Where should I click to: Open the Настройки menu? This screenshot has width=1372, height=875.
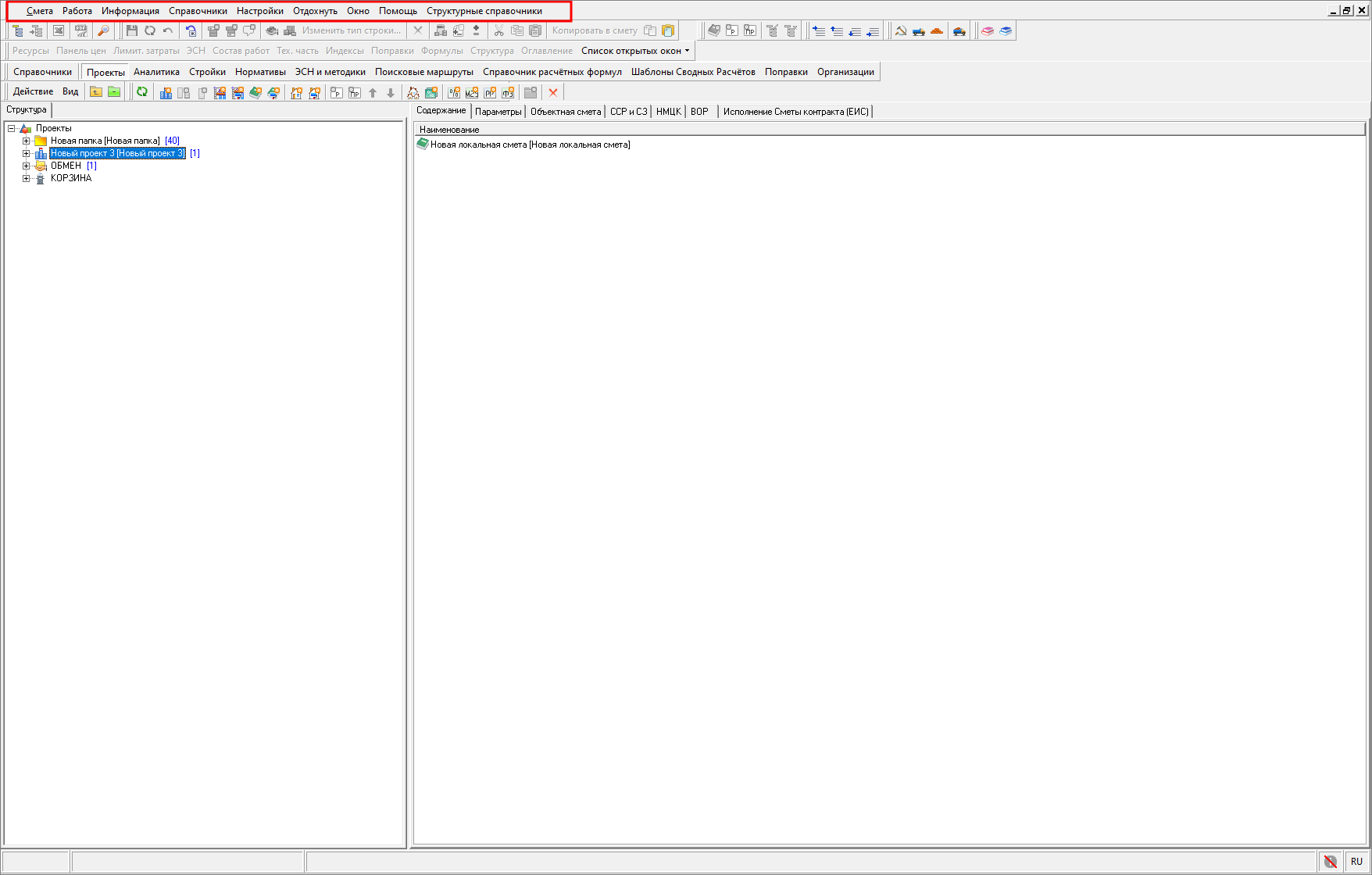tap(259, 11)
